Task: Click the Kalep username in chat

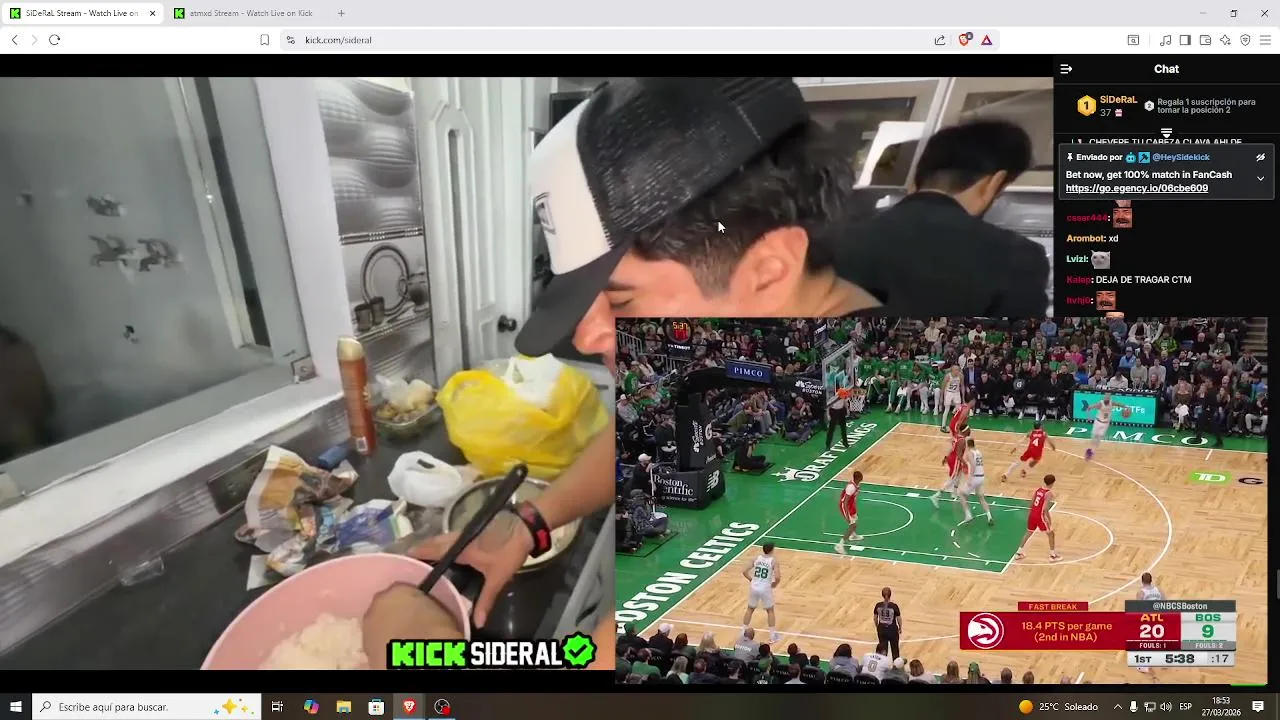Action: coord(1078,280)
